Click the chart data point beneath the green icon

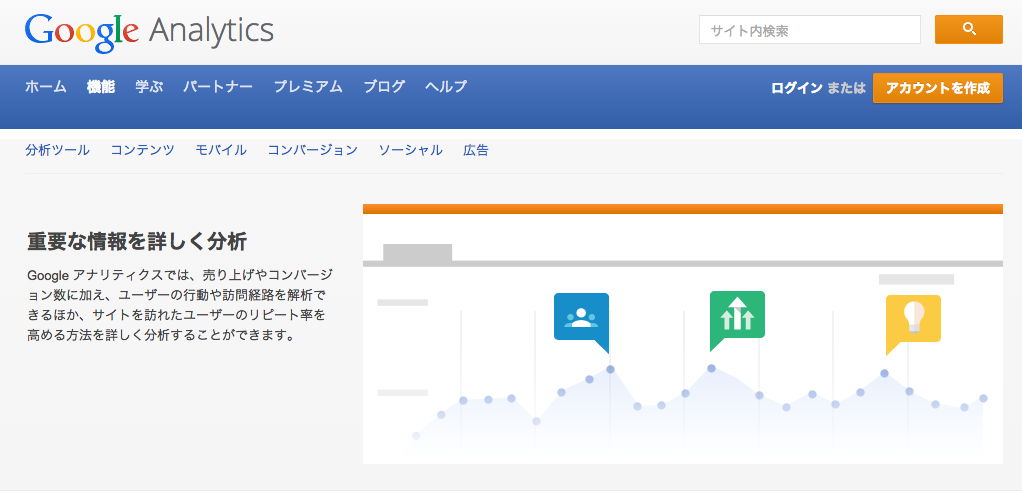pos(711,368)
